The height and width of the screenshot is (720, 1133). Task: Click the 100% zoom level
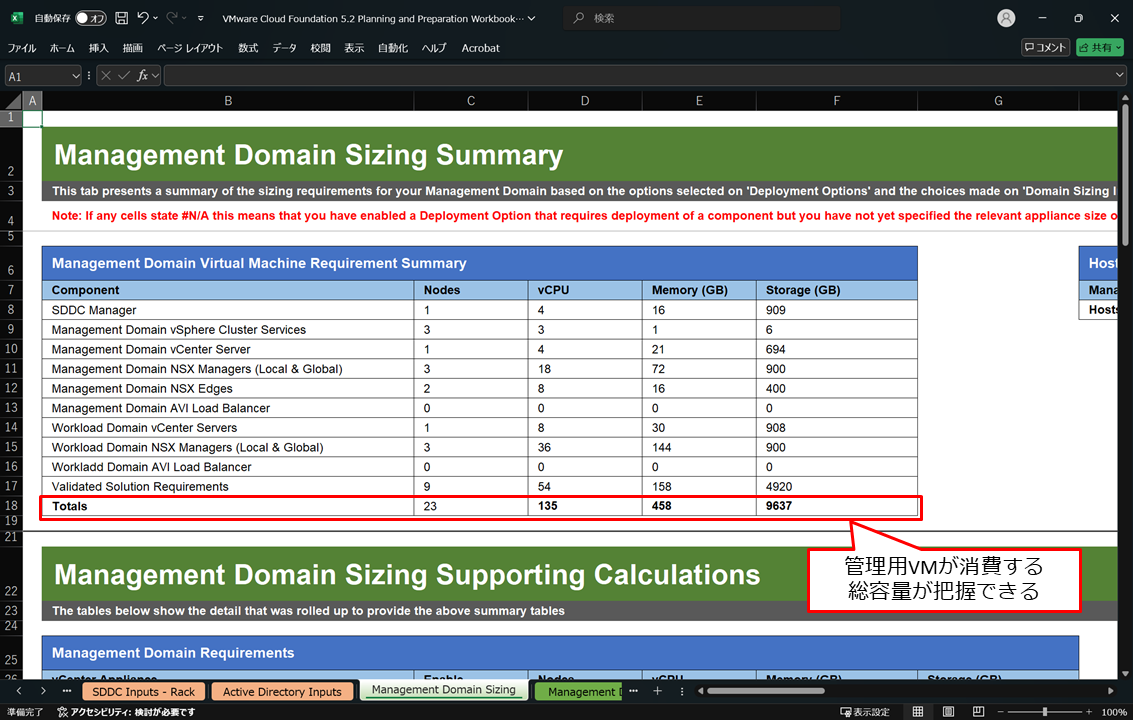[x=1113, y=712]
